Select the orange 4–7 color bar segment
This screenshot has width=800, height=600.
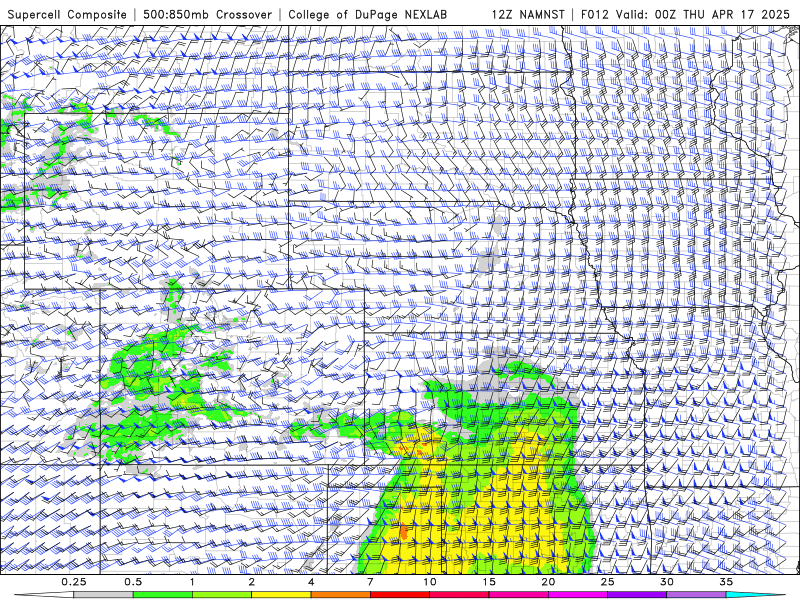pyautogui.click(x=340, y=595)
